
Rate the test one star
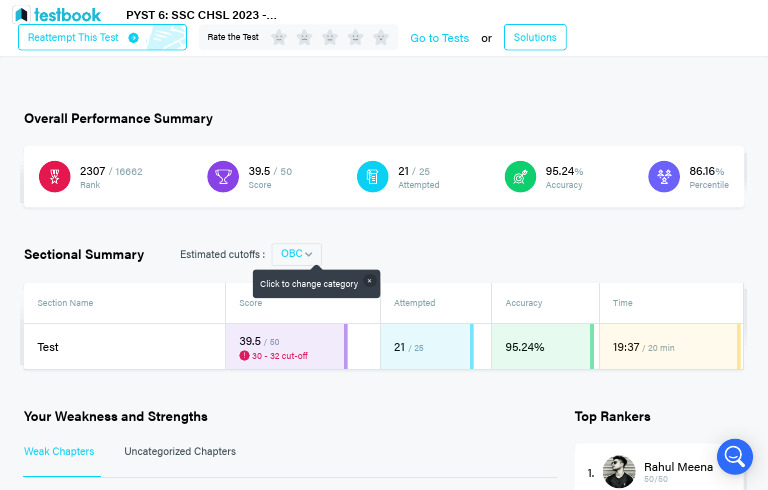point(279,38)
